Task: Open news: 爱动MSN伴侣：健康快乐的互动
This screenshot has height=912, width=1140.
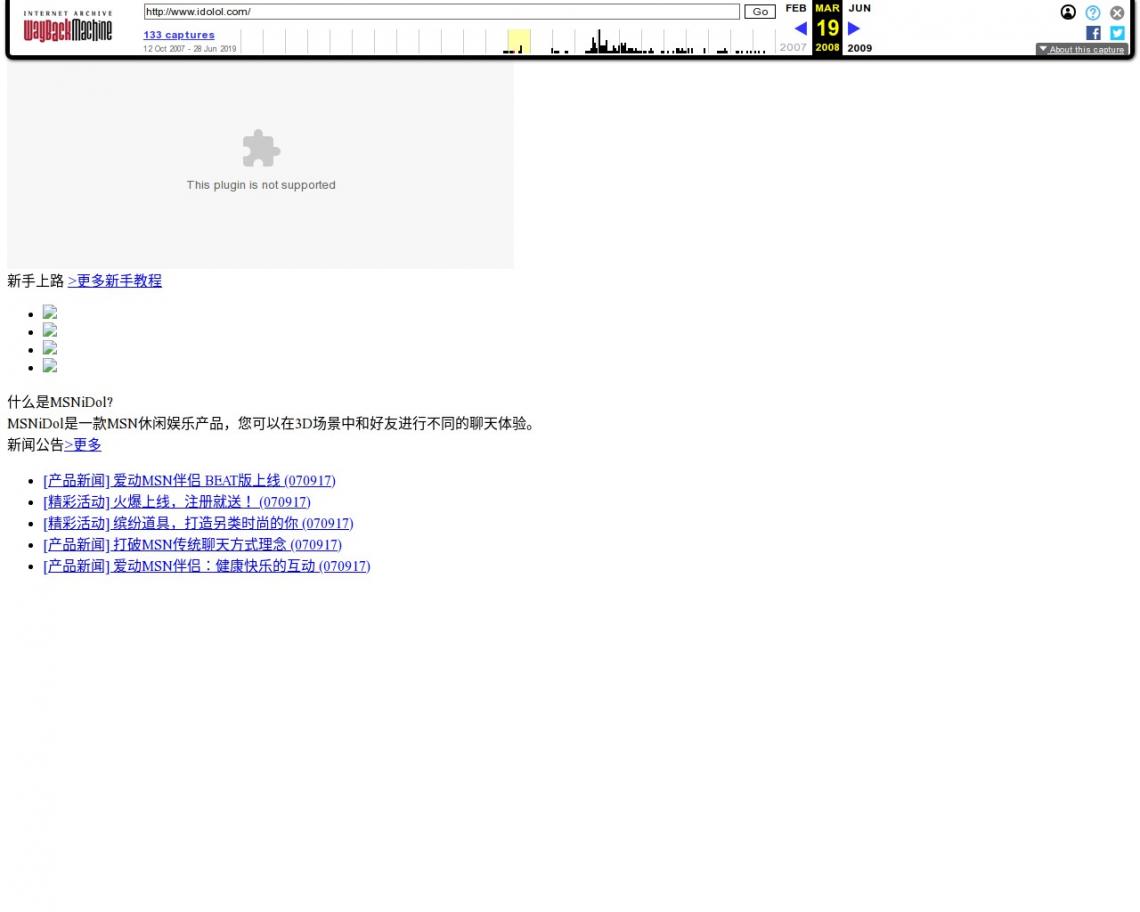Action: coord(206,566)
